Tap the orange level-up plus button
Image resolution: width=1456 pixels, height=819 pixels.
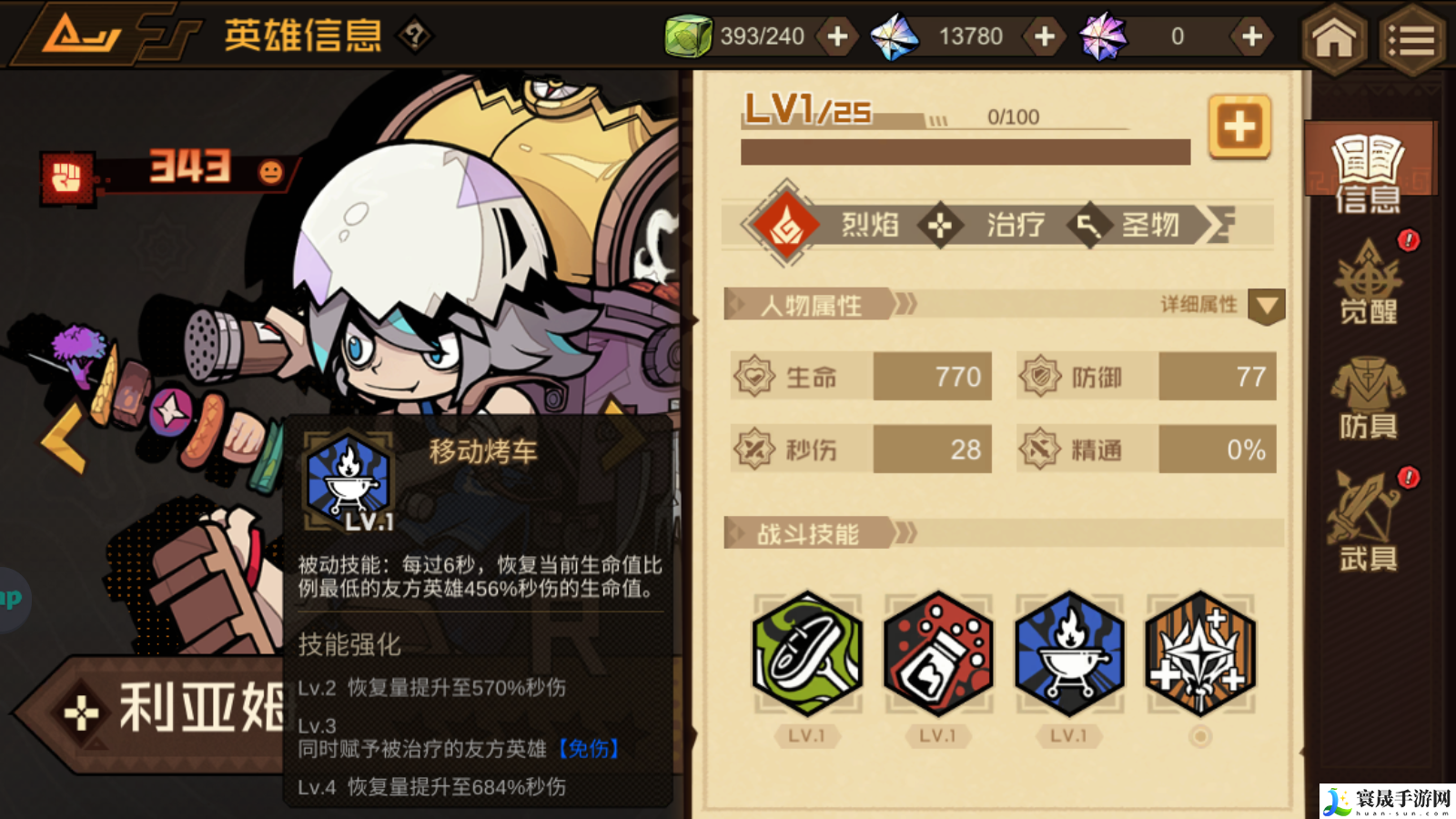pyautogui.click(x=1239, y=126)
